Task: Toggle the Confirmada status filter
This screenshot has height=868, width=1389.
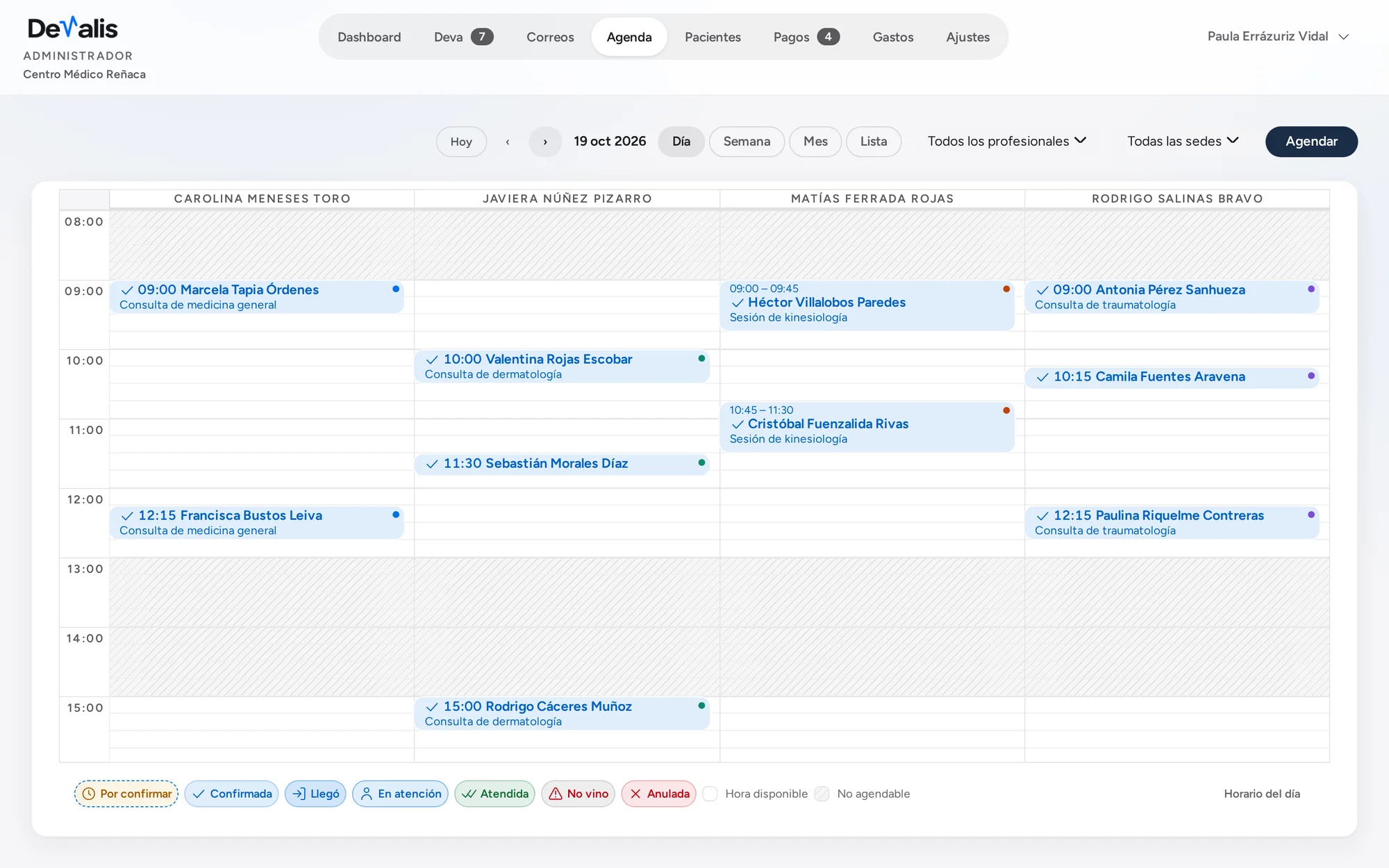Action: [x=231, y=794]
